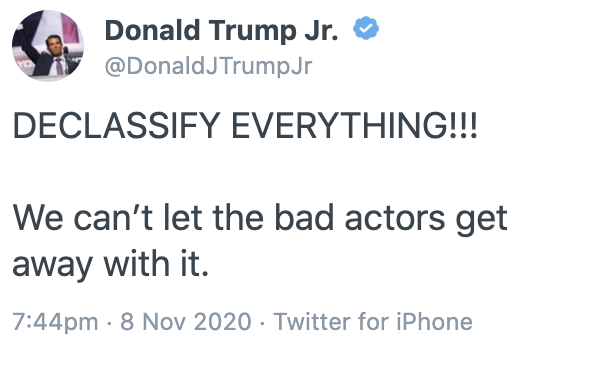Image resolution: width=612 pixels, height=366 pixels.
Task: Click the 'Jr.' suffix in the display name
Action: pos(321,30)
